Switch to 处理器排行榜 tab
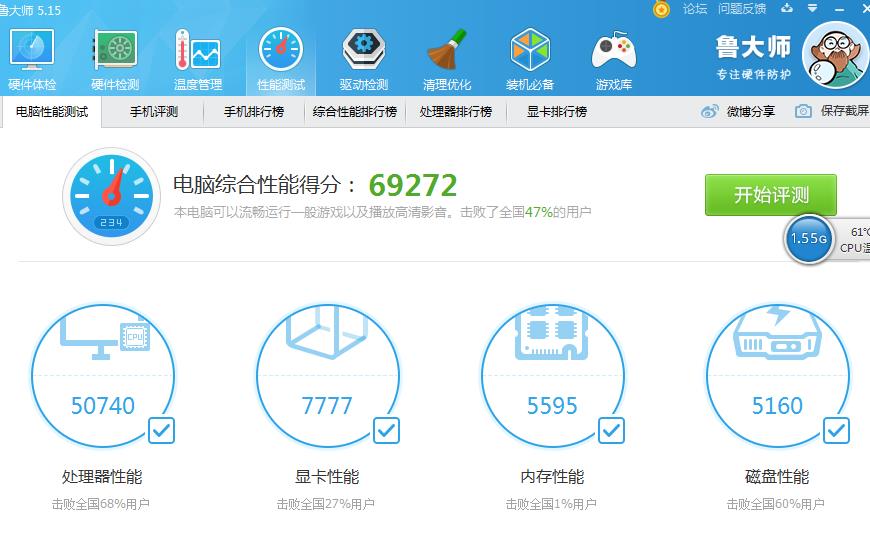The width and height of the screenshot is (870, 553). [456, 112]
